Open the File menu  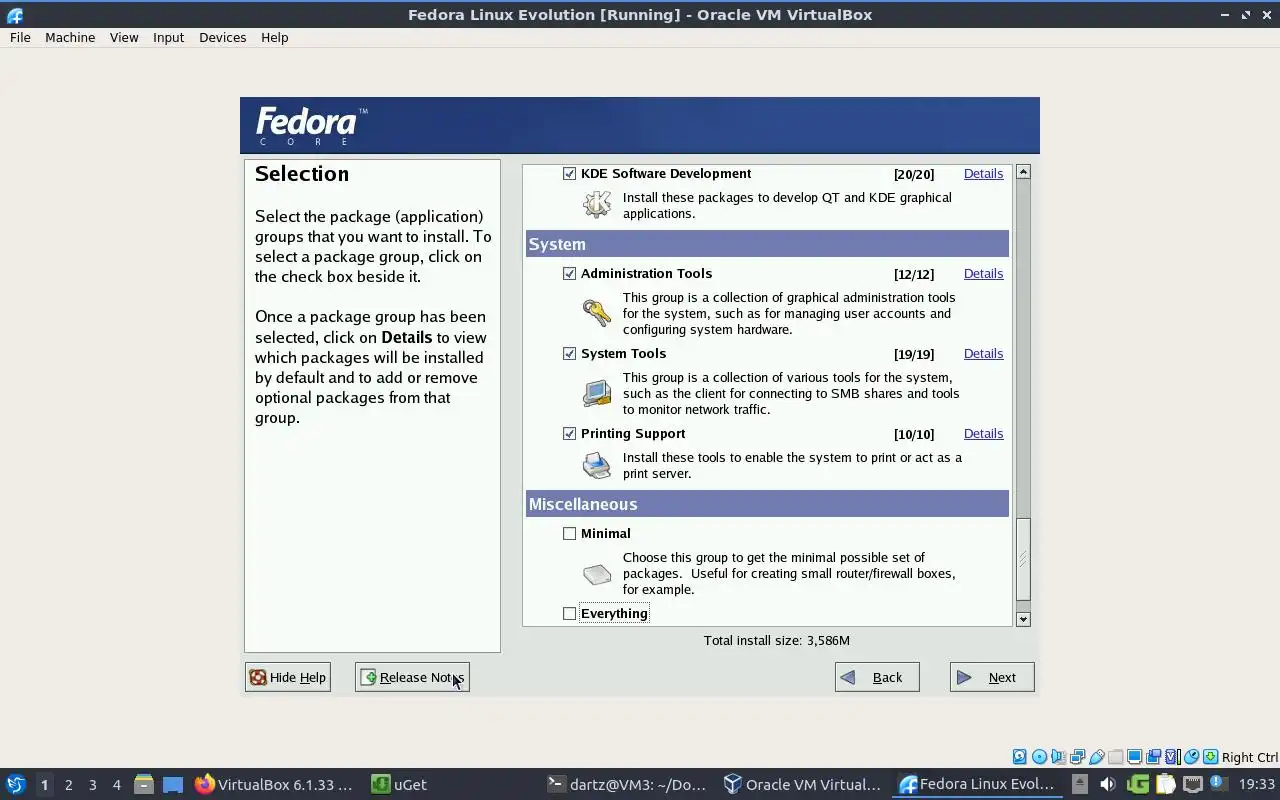click(x=20, y=37)
